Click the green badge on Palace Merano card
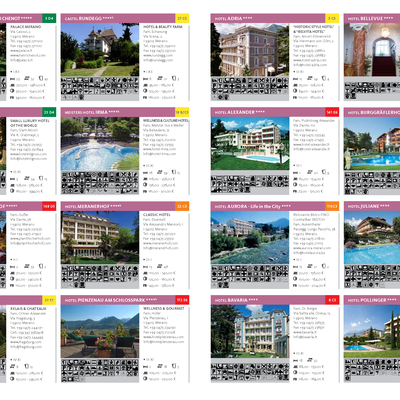Image resolution: width=400 pixels, height=400 pixels. (49, 18)
